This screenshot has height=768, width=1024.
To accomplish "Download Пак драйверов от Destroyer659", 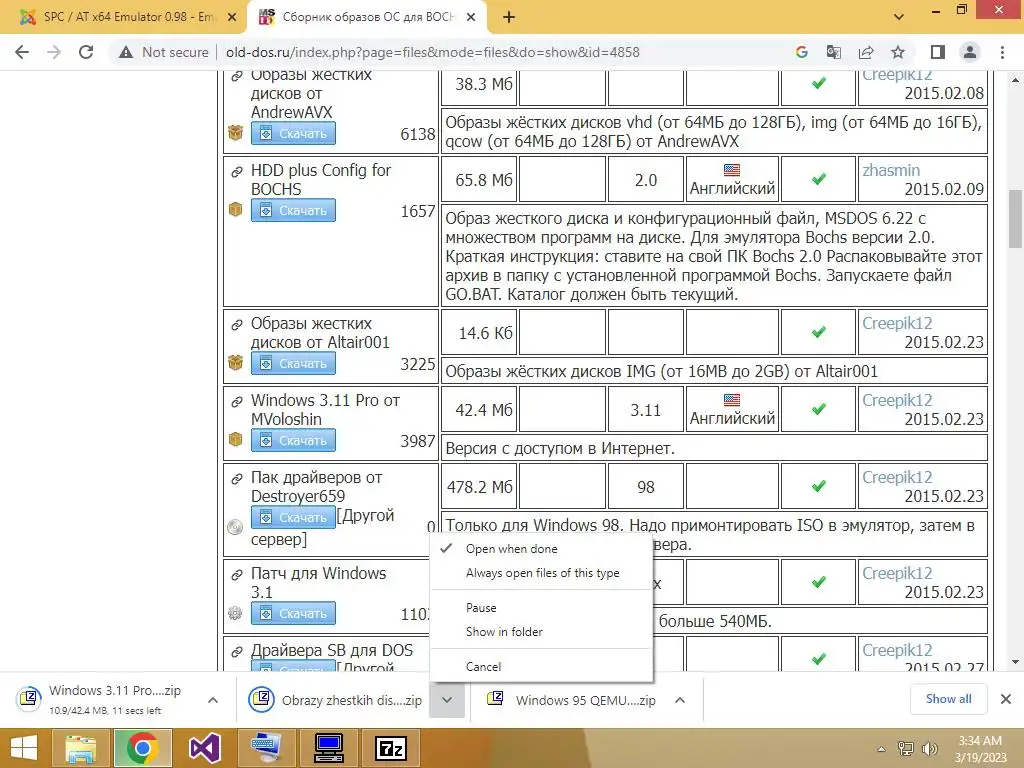I will point(293,517).
